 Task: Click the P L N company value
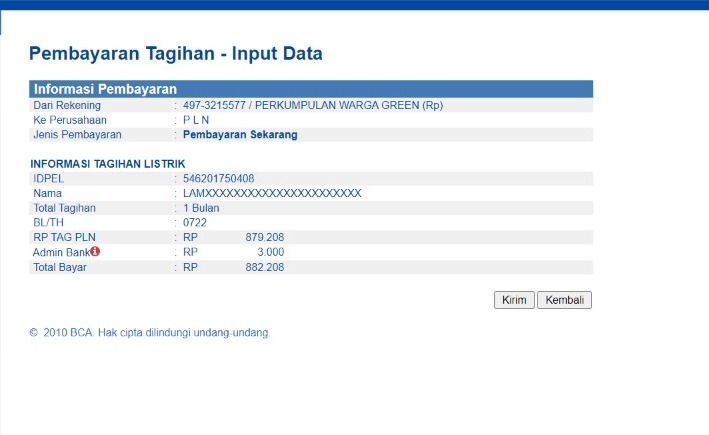click(199, 119)
